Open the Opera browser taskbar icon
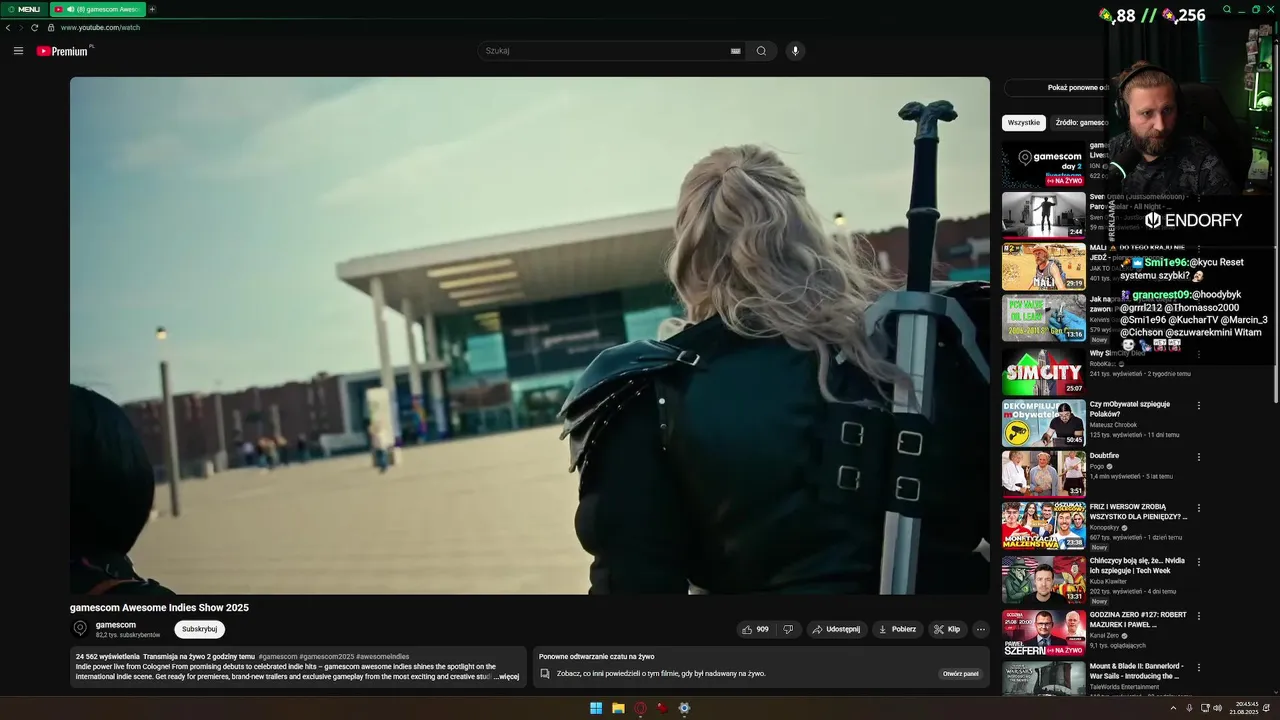 click(x=640, y=708)
